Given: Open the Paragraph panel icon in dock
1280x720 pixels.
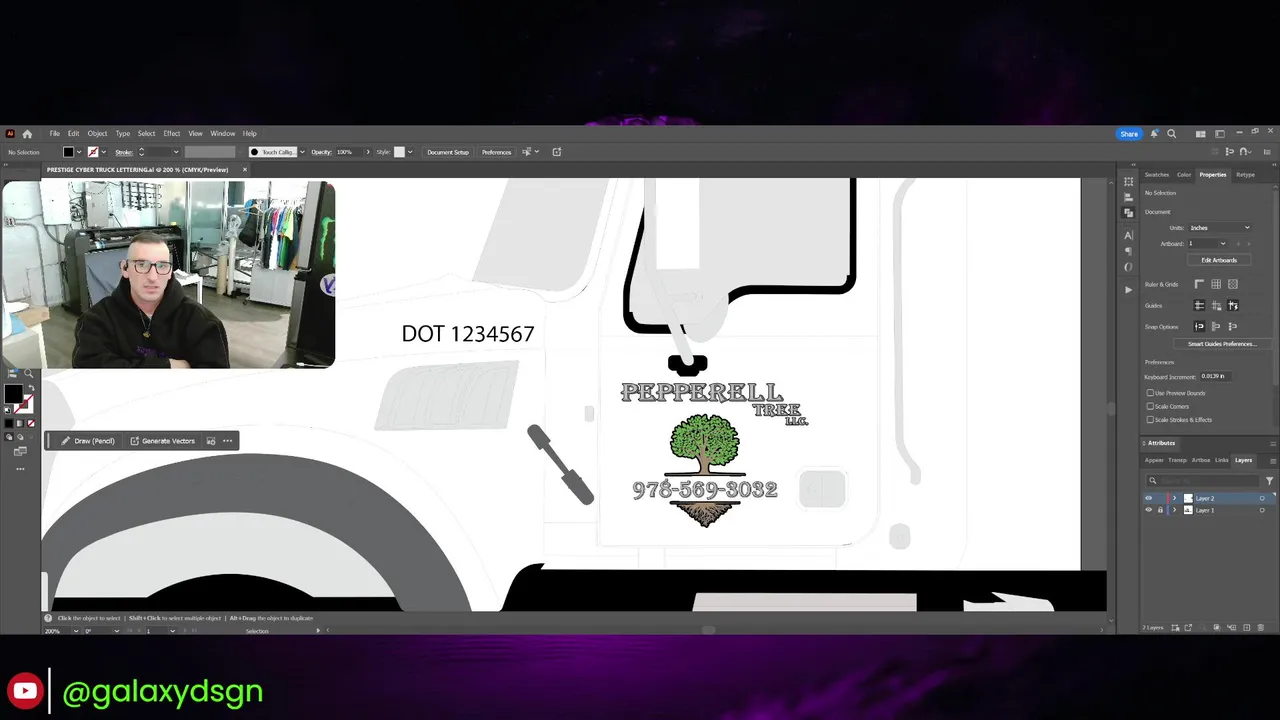Looking at the screenshot, I should tap(1128, 251).
